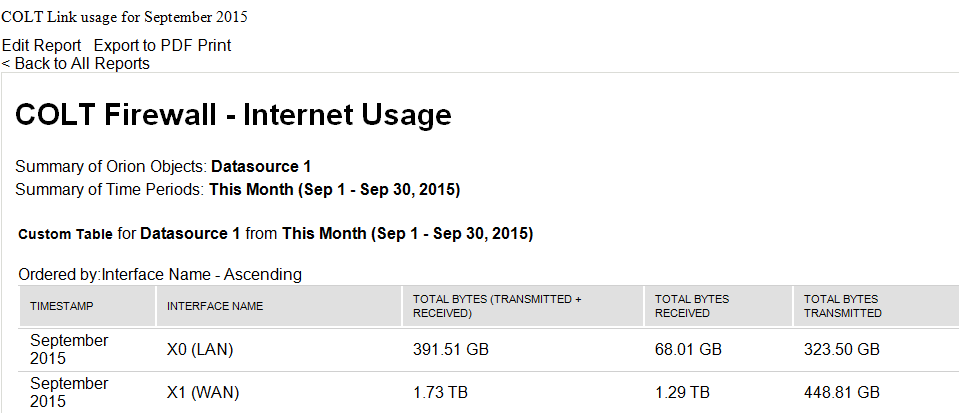The height and width of the screenshot is (413, 959).
Task: Click the COLT Firewall - Internet Usage heading
Action: (234, 116)
